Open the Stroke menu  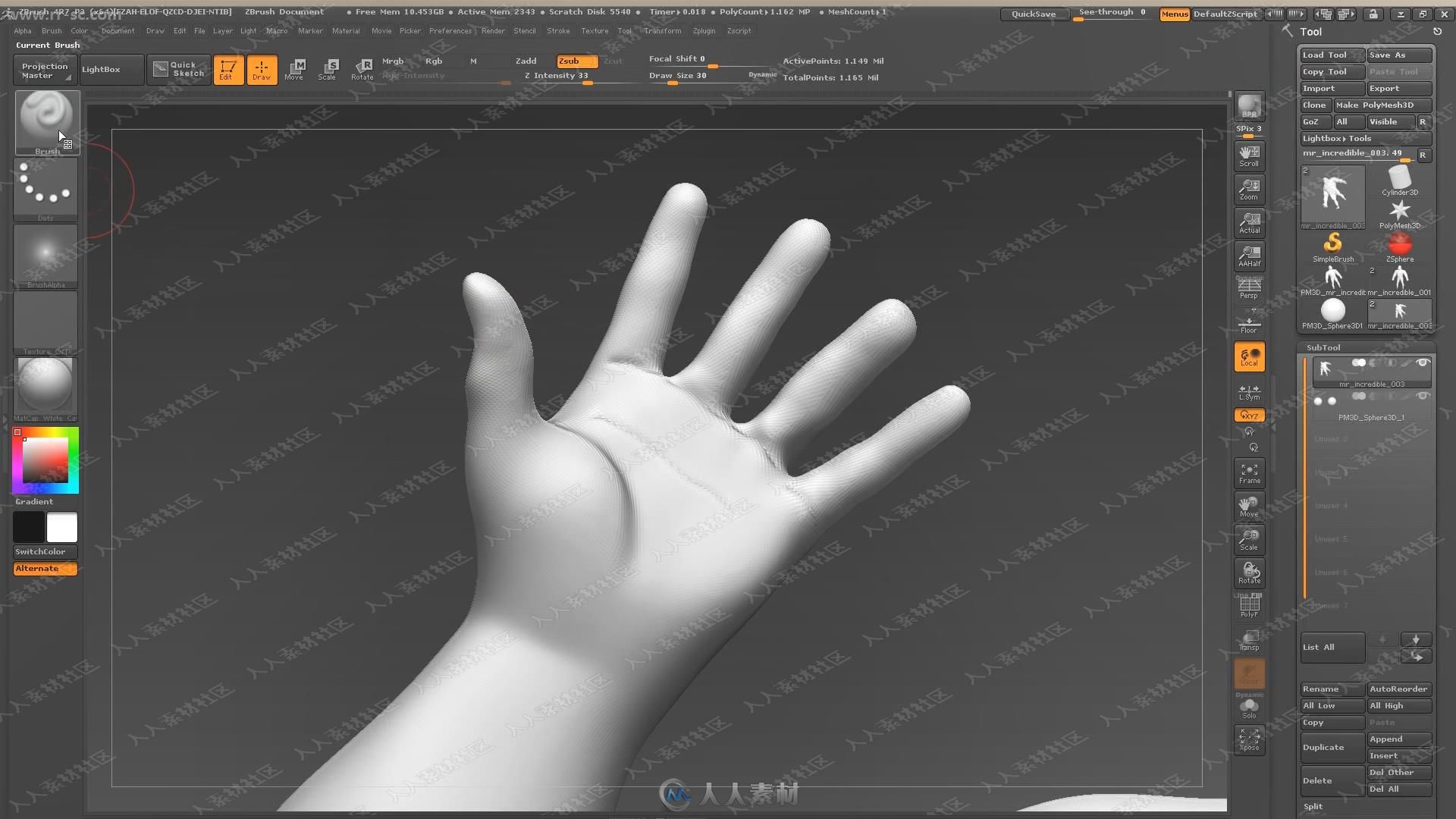pos(558,30)
